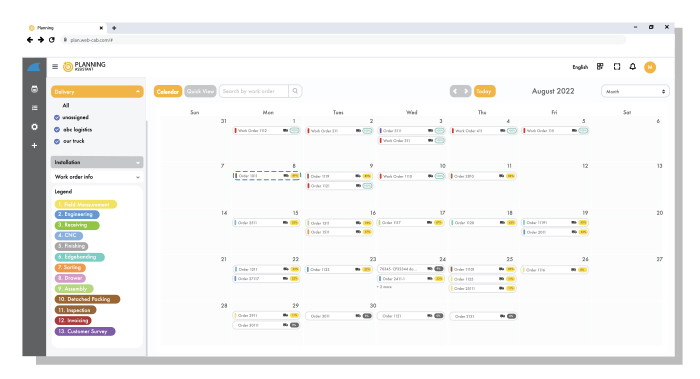The height and width of the screenshot is (379, 700).
Task: Switch to the Calendar tab
Action: coord(168,91)
